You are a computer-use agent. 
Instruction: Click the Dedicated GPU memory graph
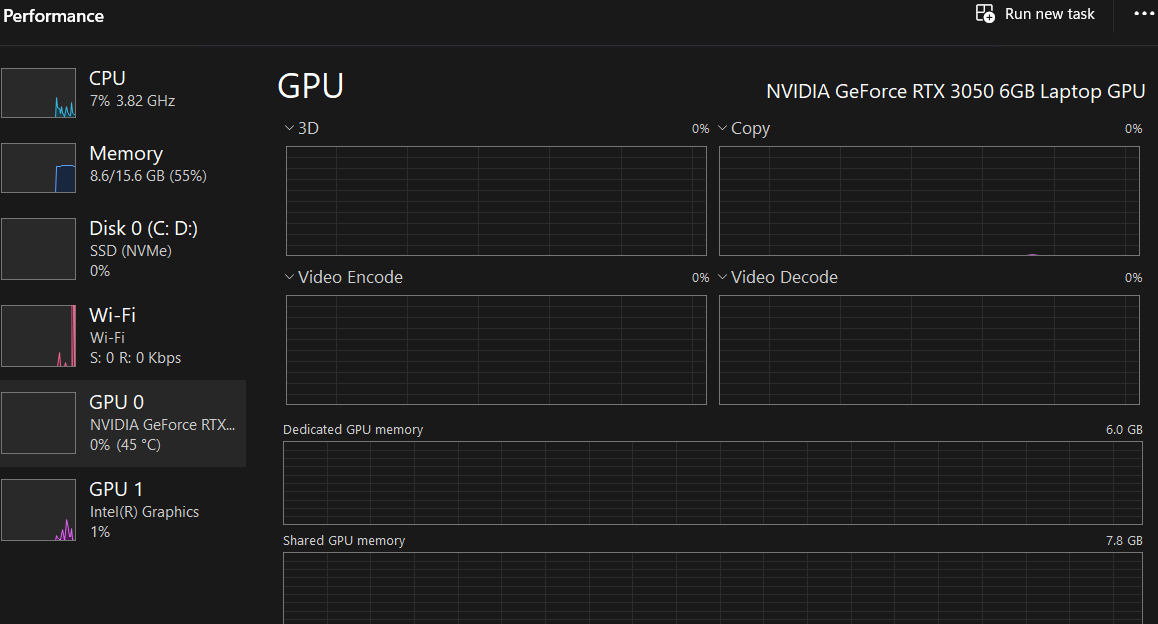click(713, 483)
